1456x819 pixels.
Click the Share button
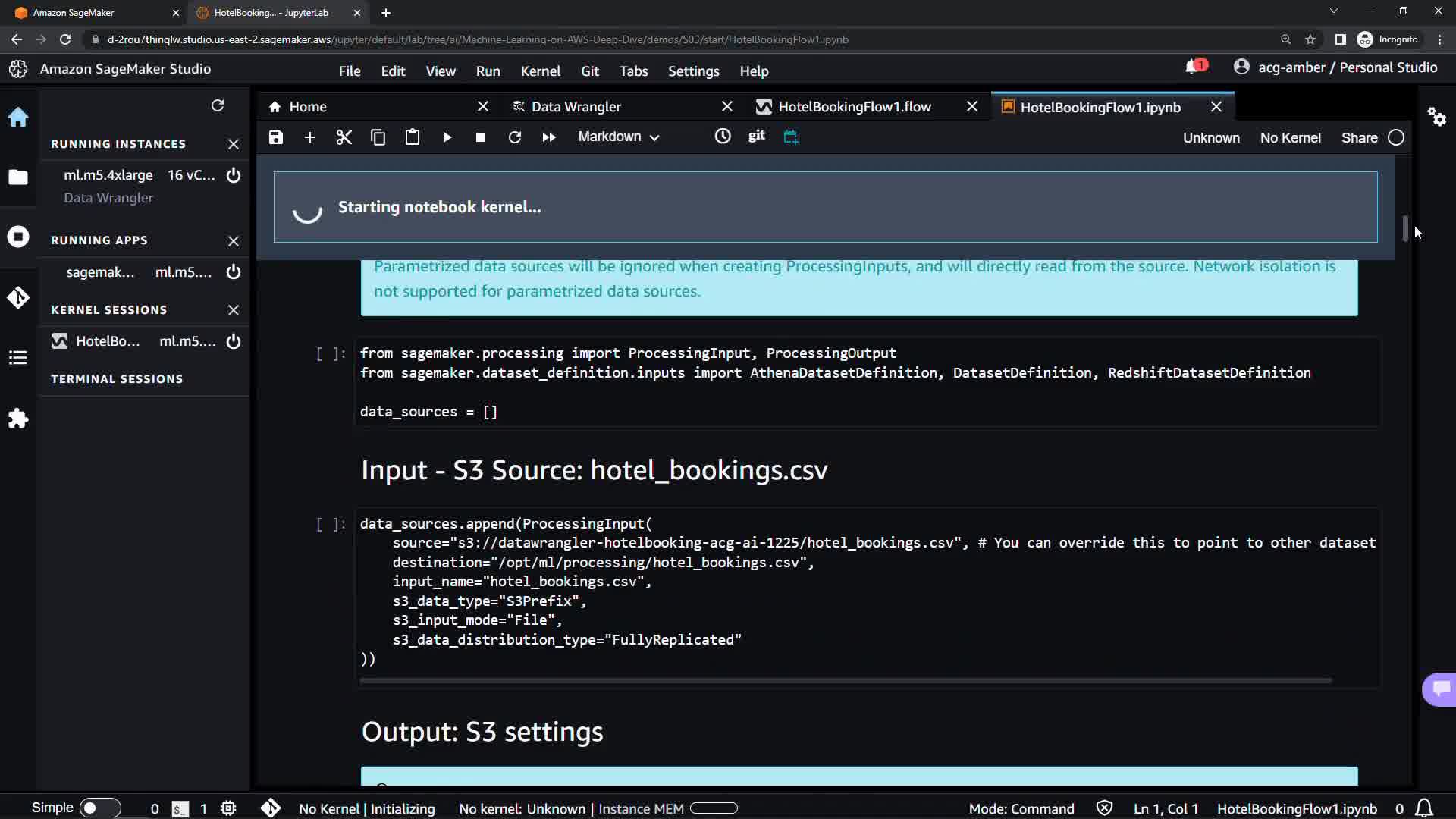point(1359,138)
